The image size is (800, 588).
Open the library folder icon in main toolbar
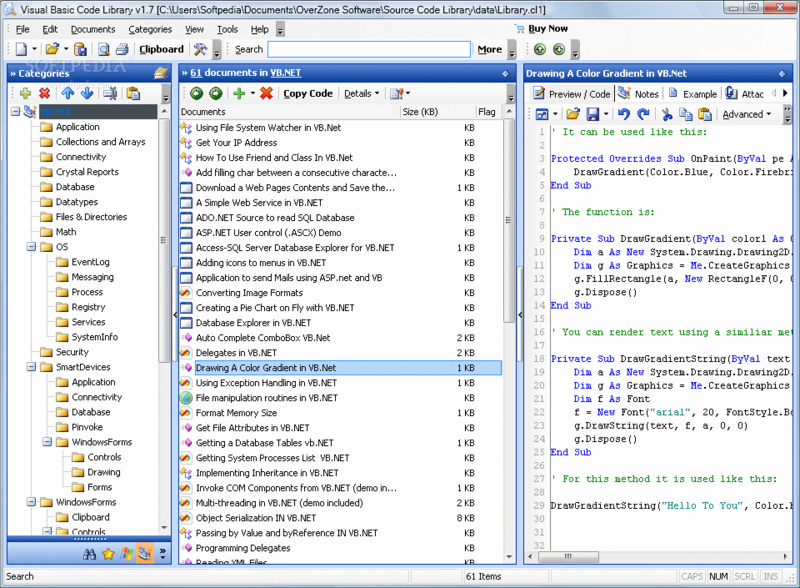point(52,50)
